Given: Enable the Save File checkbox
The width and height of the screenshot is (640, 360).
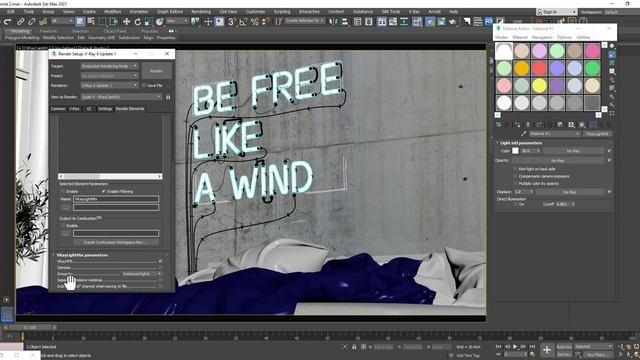Looking at the screenshot, I should click(144, 86).
